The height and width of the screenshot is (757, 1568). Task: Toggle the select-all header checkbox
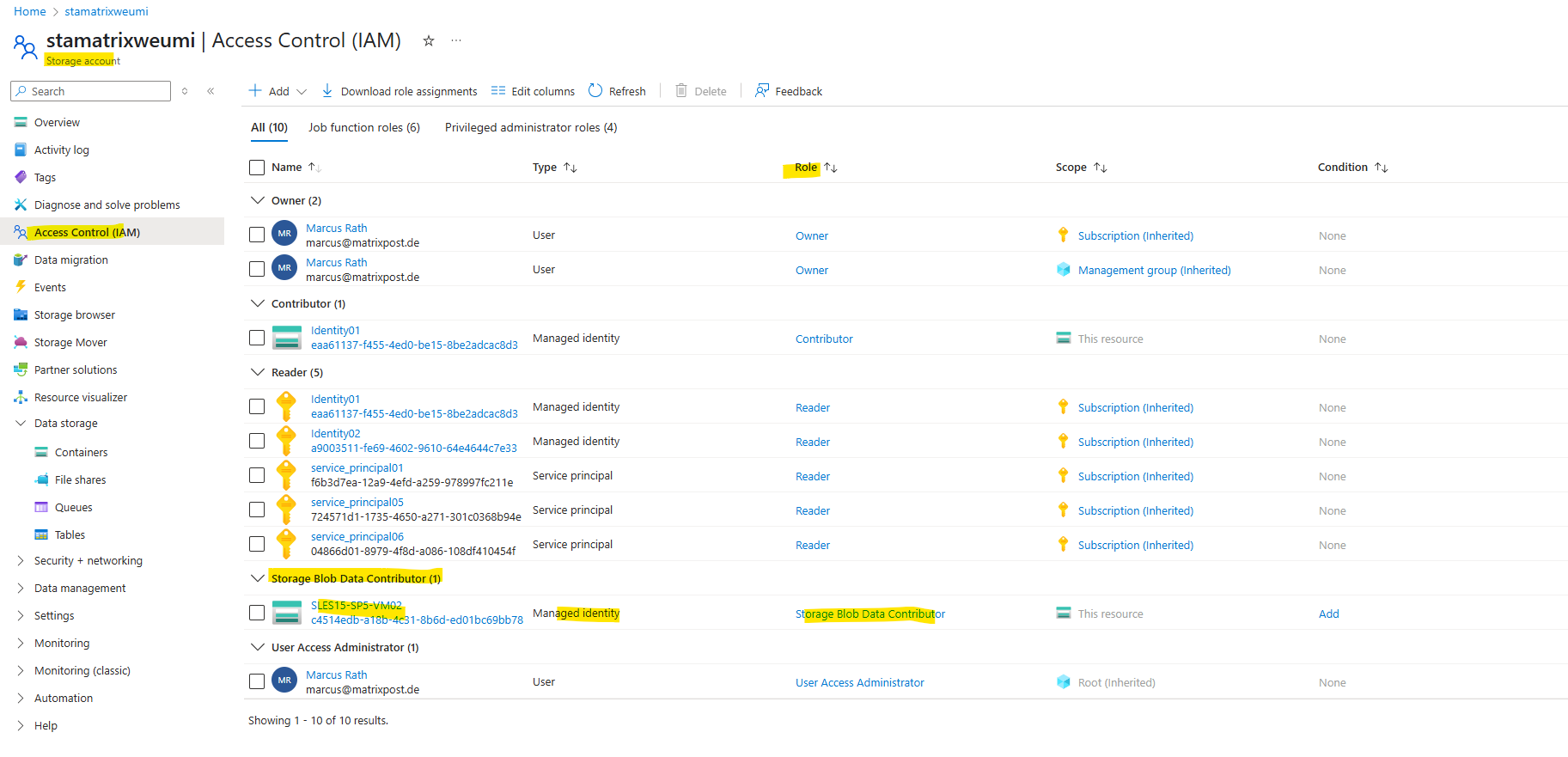click(x=257, y=168)
